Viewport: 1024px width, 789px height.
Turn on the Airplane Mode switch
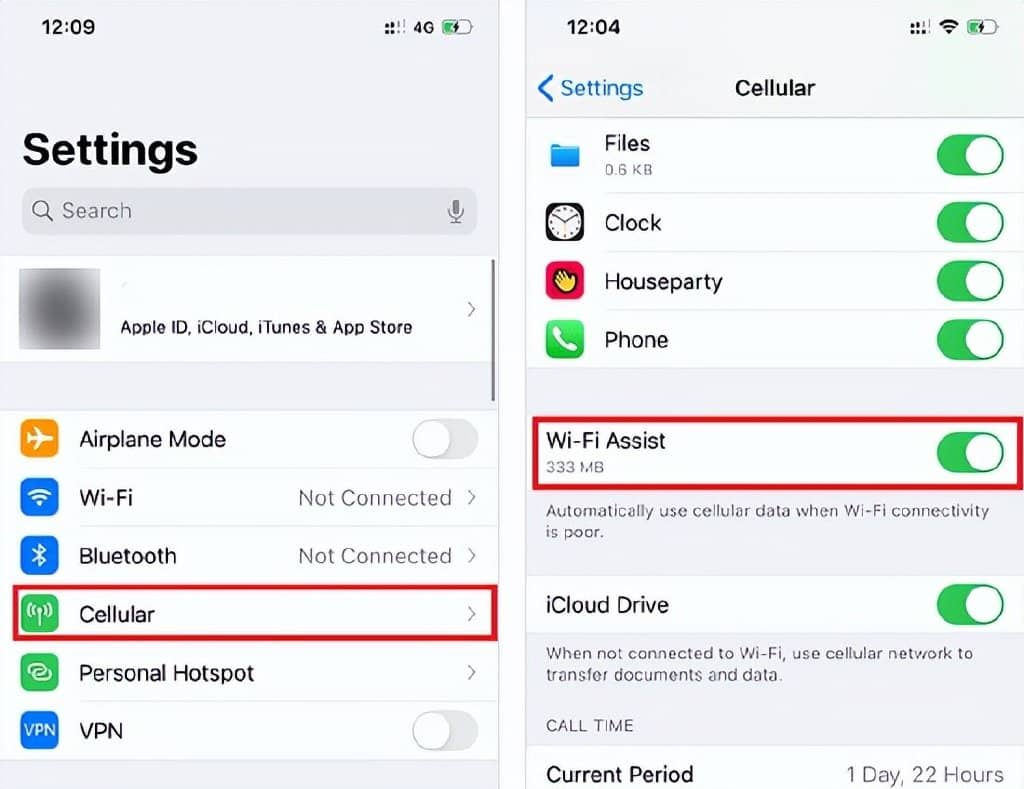tap(445, 439)
